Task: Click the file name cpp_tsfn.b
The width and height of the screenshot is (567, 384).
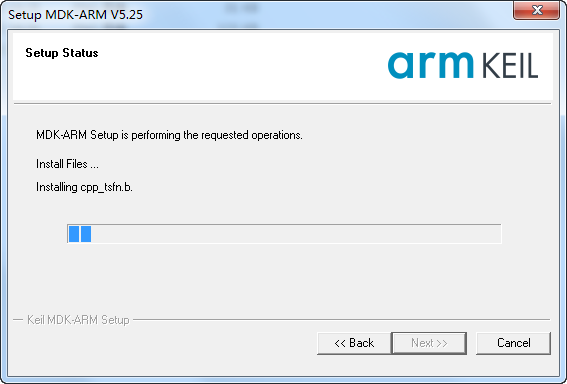Action: click(107, 187)
